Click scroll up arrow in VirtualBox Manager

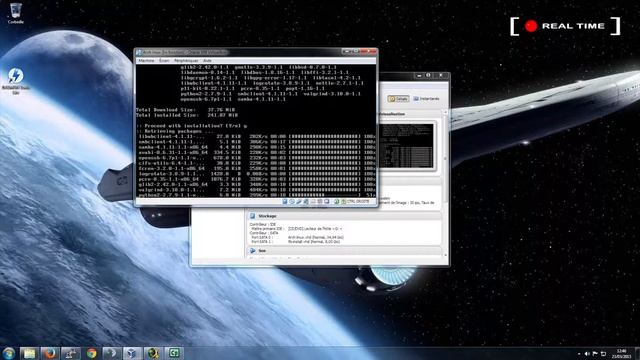click(x=445, y=111)
